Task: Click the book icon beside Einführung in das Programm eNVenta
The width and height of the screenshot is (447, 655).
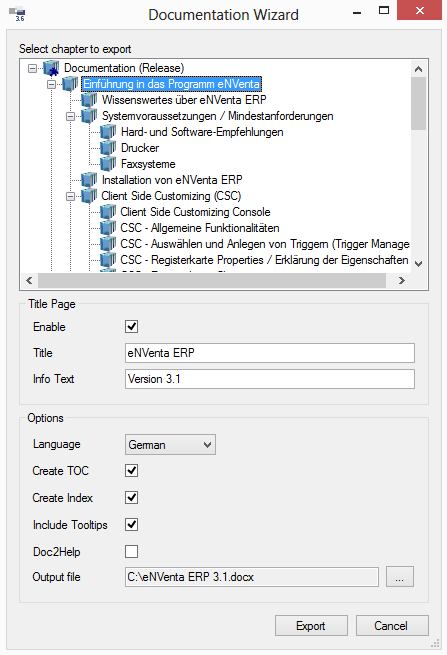Action: coord(70,84)
